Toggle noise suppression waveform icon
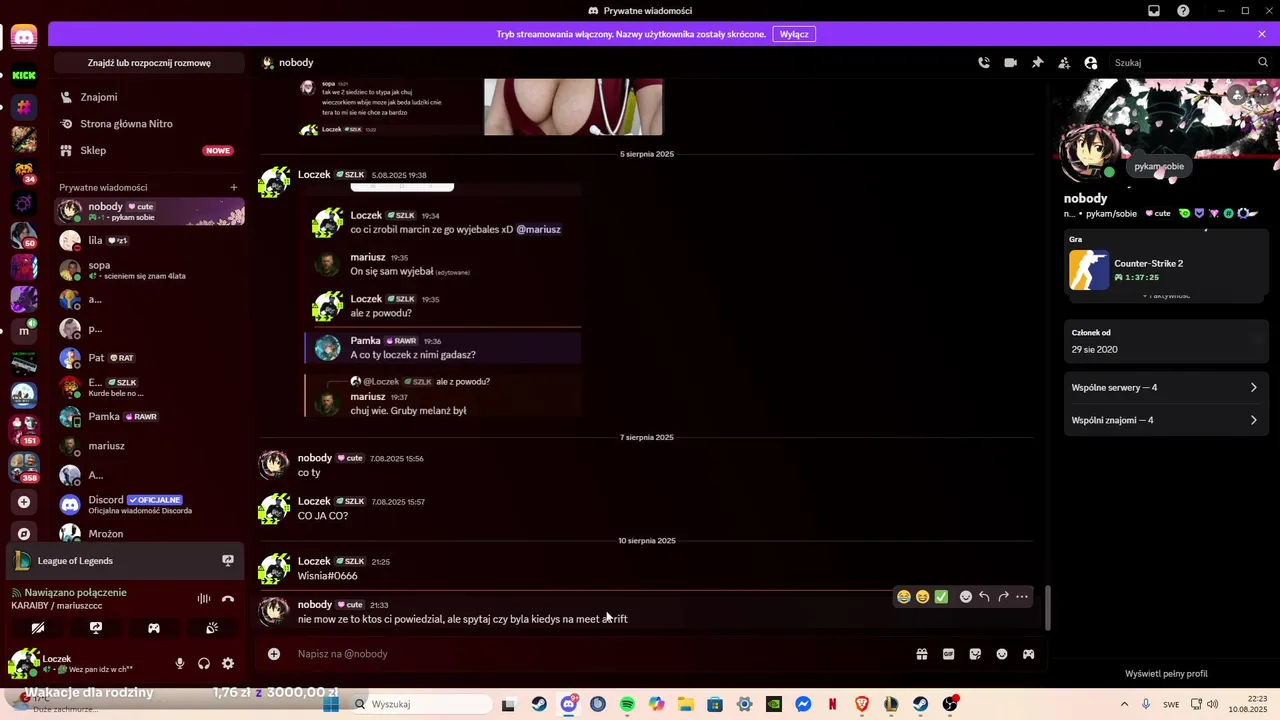The image size is (1280, 720). (204, 599)
